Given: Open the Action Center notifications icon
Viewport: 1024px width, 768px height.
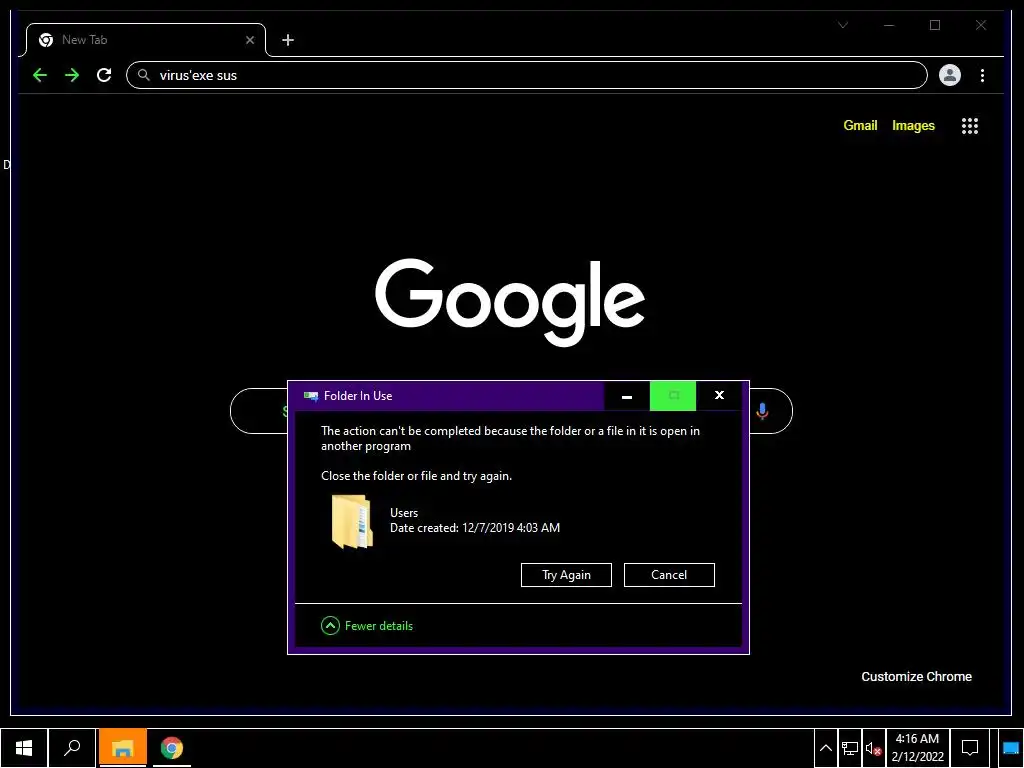Looking at the screenshot, I should 970,748.
